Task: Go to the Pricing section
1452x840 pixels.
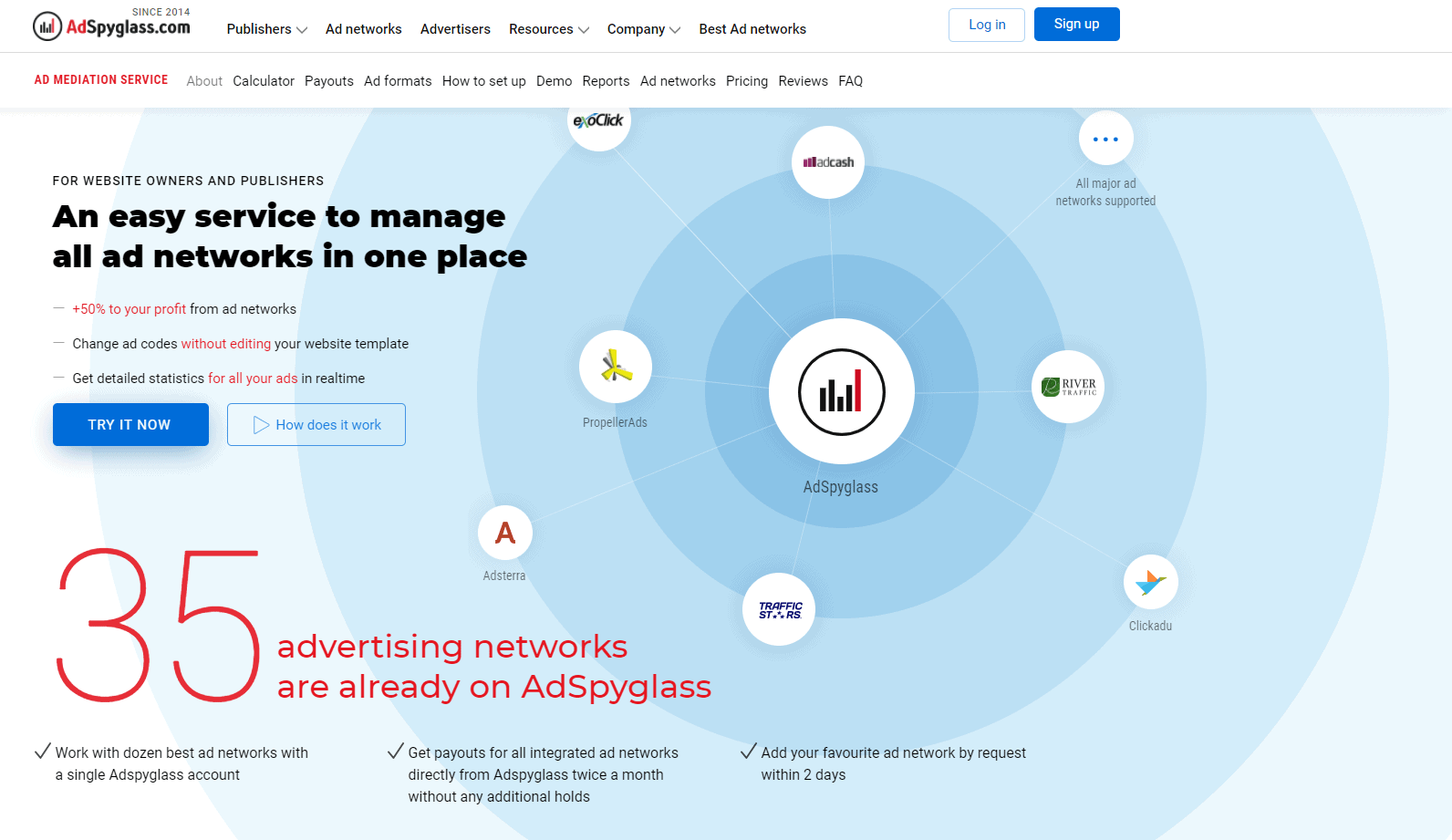Action: pyautogui.click(x=747, y=81)
